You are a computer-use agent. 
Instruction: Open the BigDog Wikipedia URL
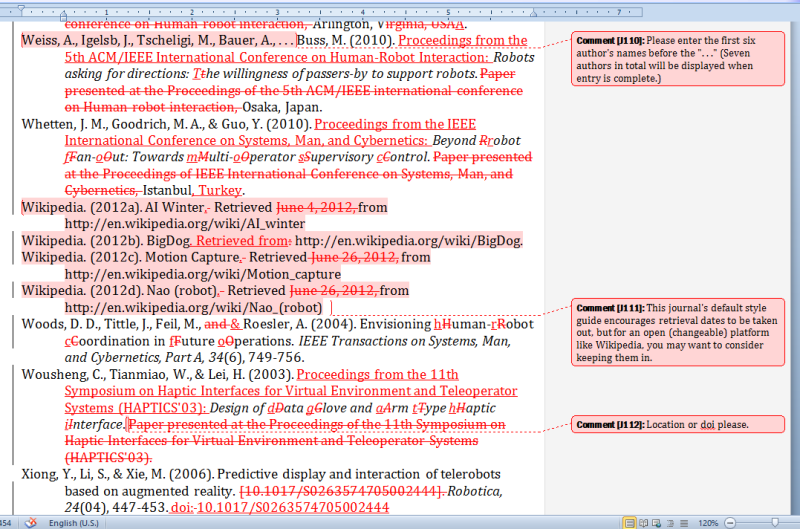409,241
